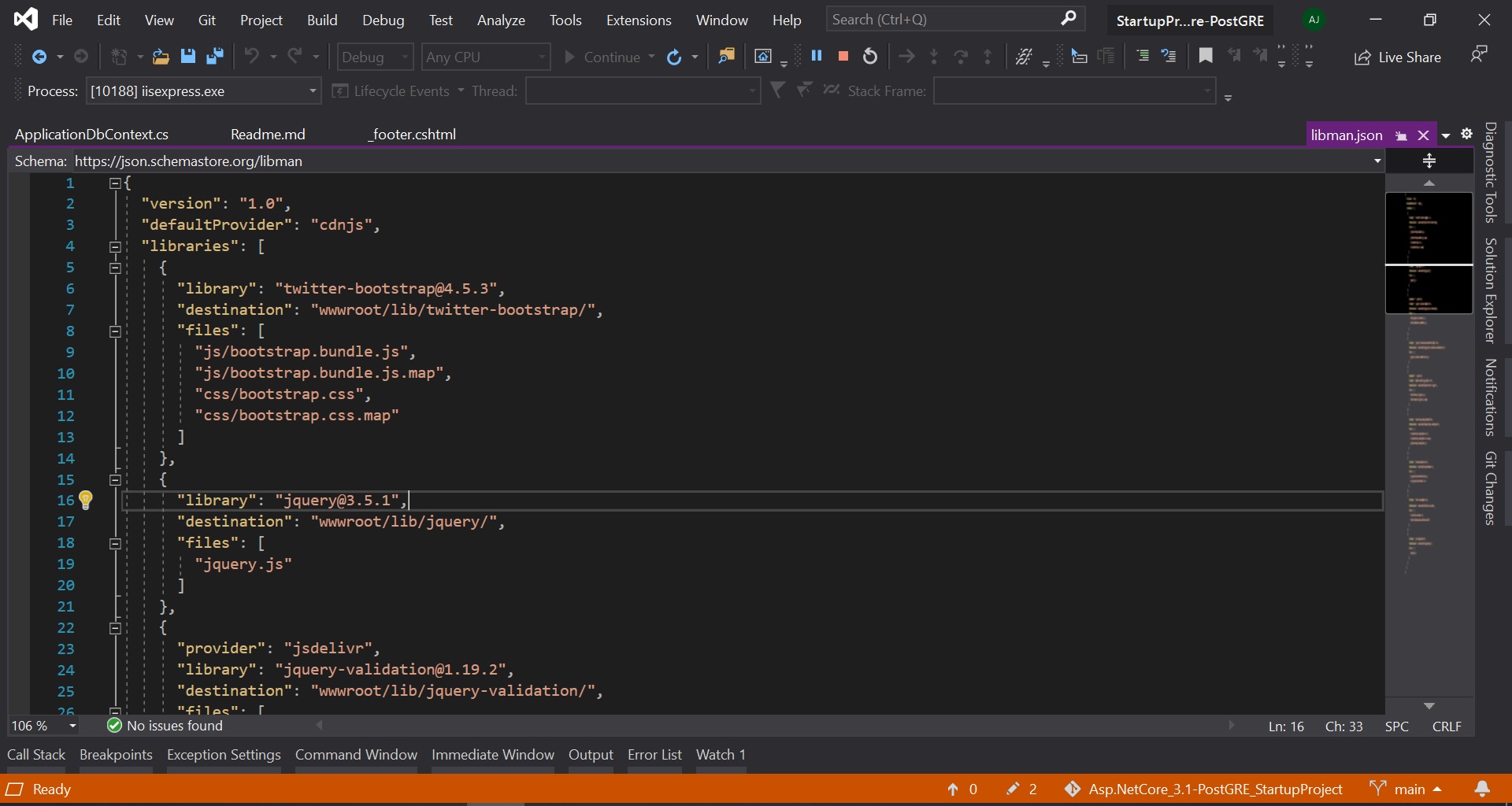The width and height of the screenshot is (1512, 806).
Task: Click the Send Feedback person icon
Action: (x=1479, y=54)
